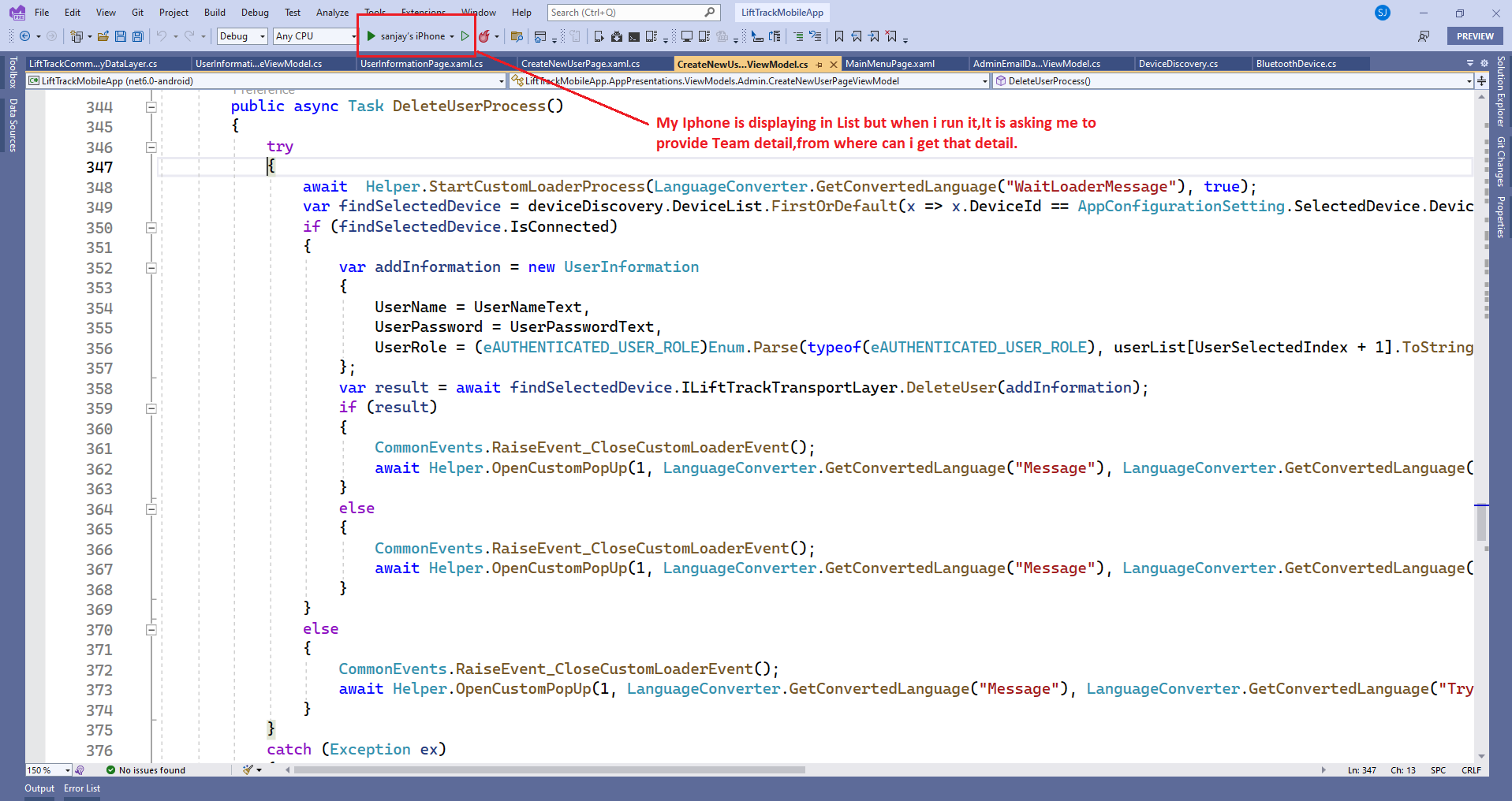Open the document tabs settings gear

point(1484,63)
